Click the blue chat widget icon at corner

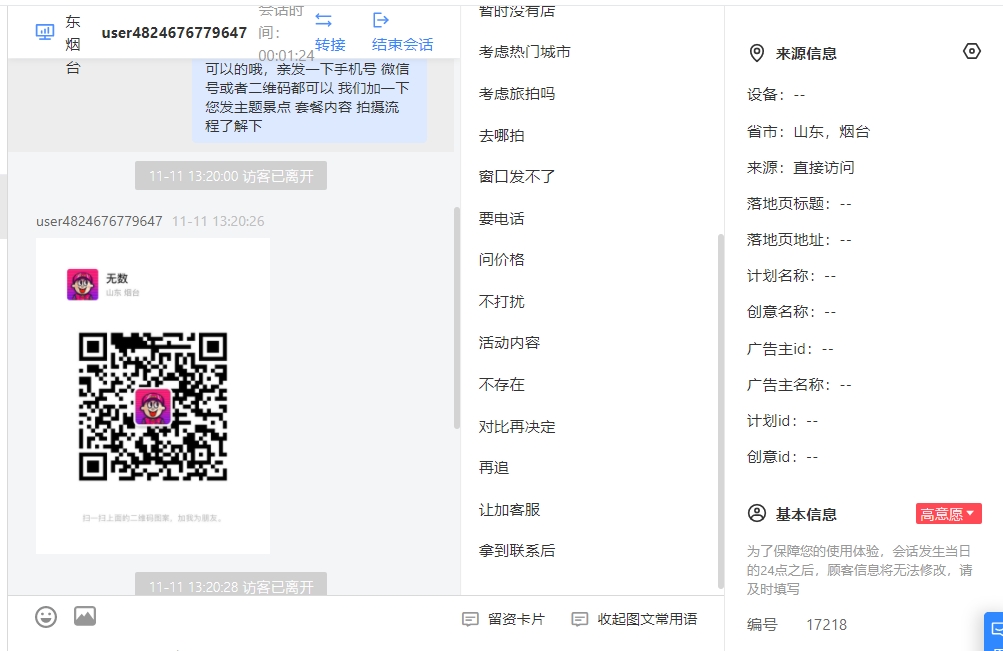(x=995, y=631)
